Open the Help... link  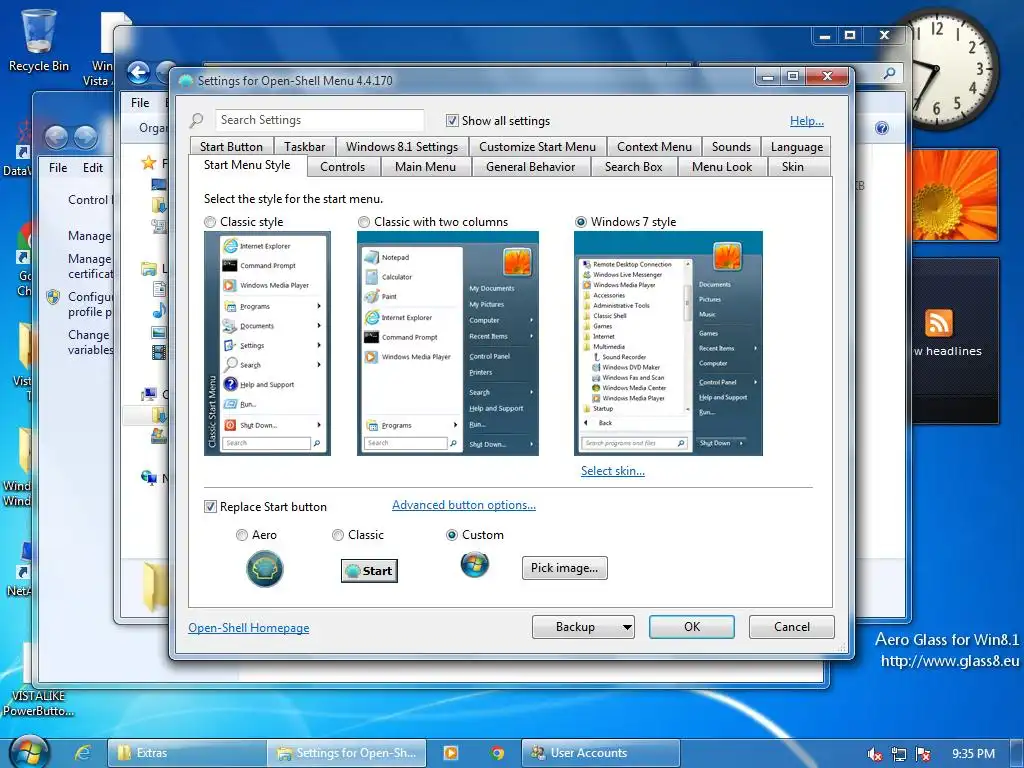tap(807, 121)
